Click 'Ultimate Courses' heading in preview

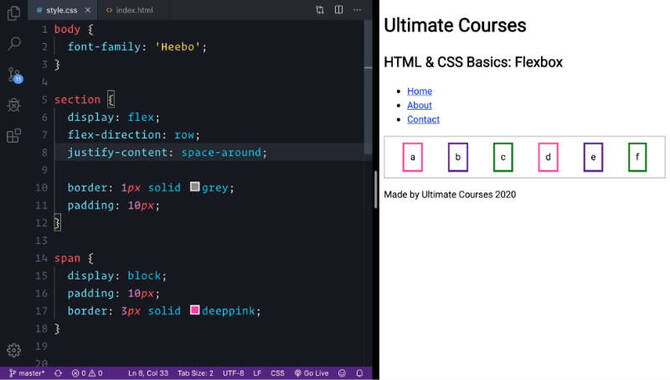pyautogui.click(x=455, y=26)
